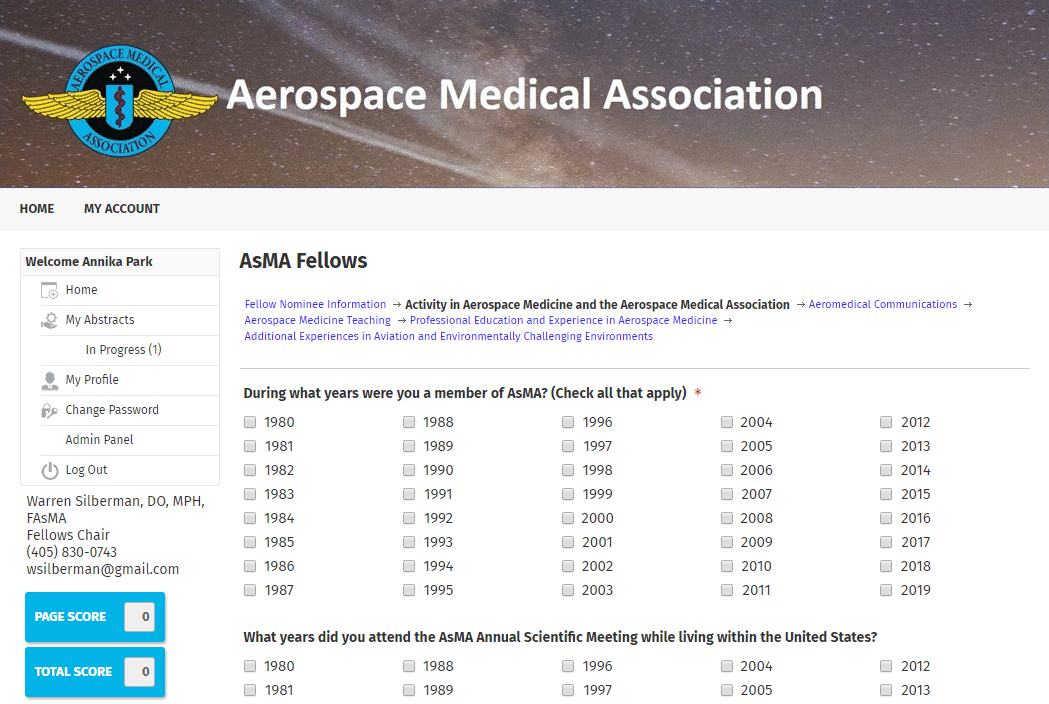Open Additional Experiences in Aviation link

(448, 336)
